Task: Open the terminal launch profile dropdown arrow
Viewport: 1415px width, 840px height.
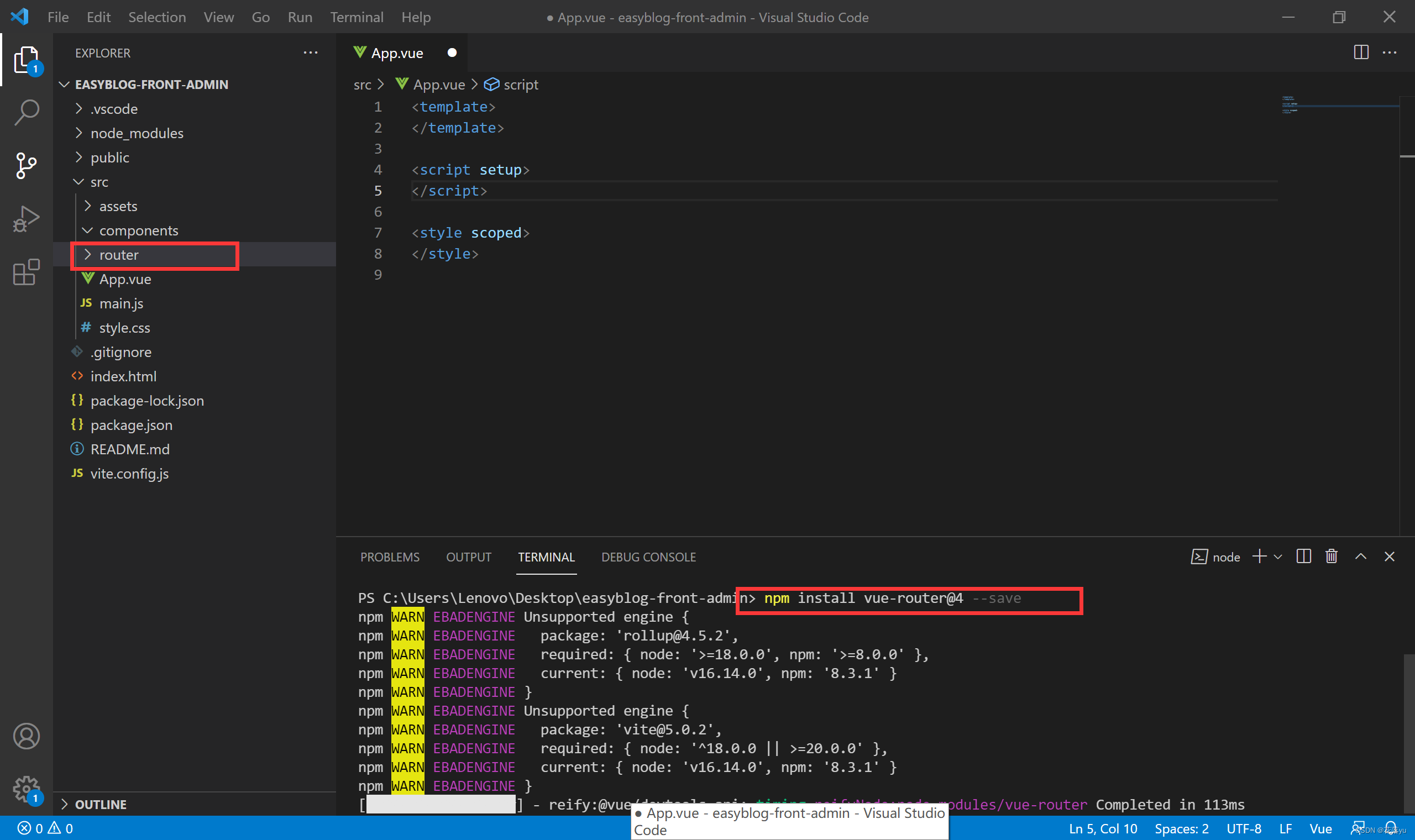Action: (x=1277, y=557)
